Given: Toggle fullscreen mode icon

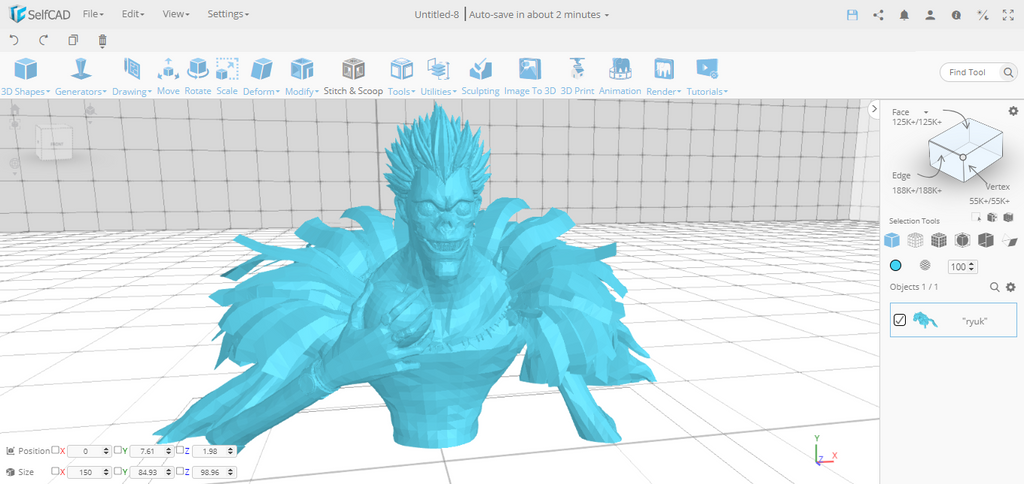Looking at the screenshot, I should tap(1008, 14).
